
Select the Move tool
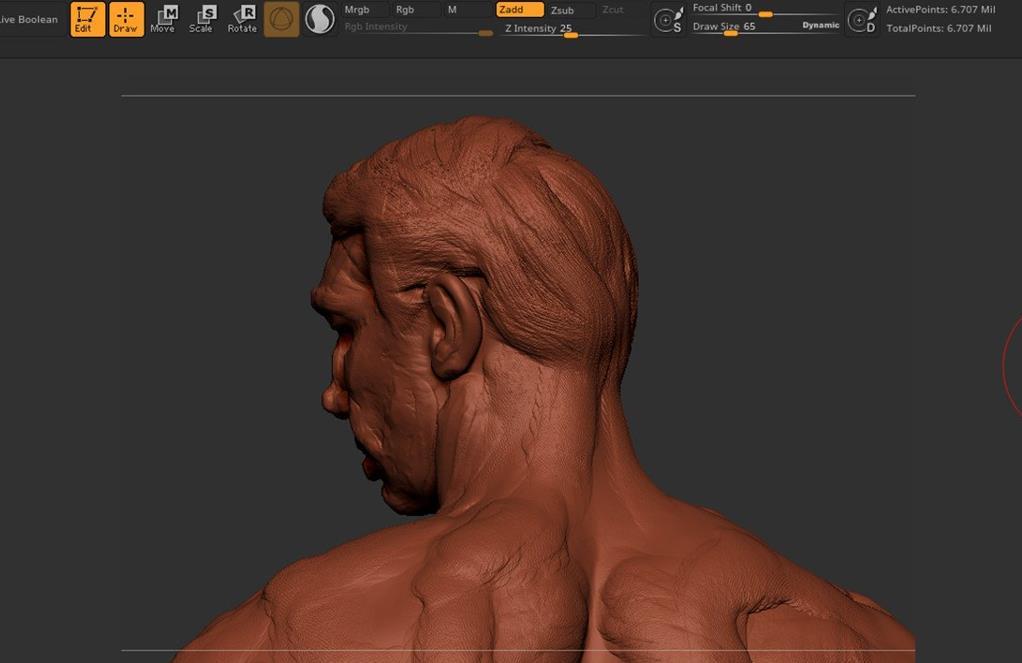tap(163, 19)
